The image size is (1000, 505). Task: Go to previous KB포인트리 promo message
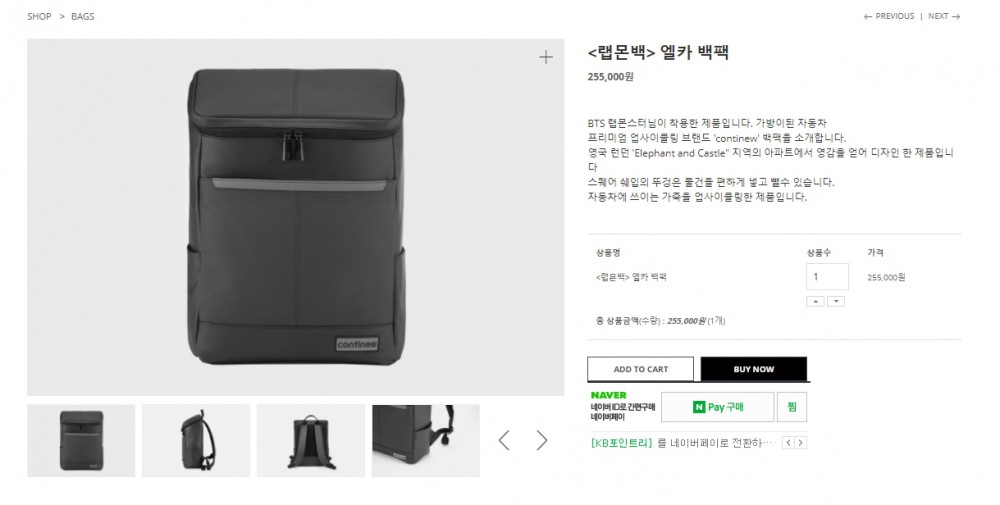[788, 443]
